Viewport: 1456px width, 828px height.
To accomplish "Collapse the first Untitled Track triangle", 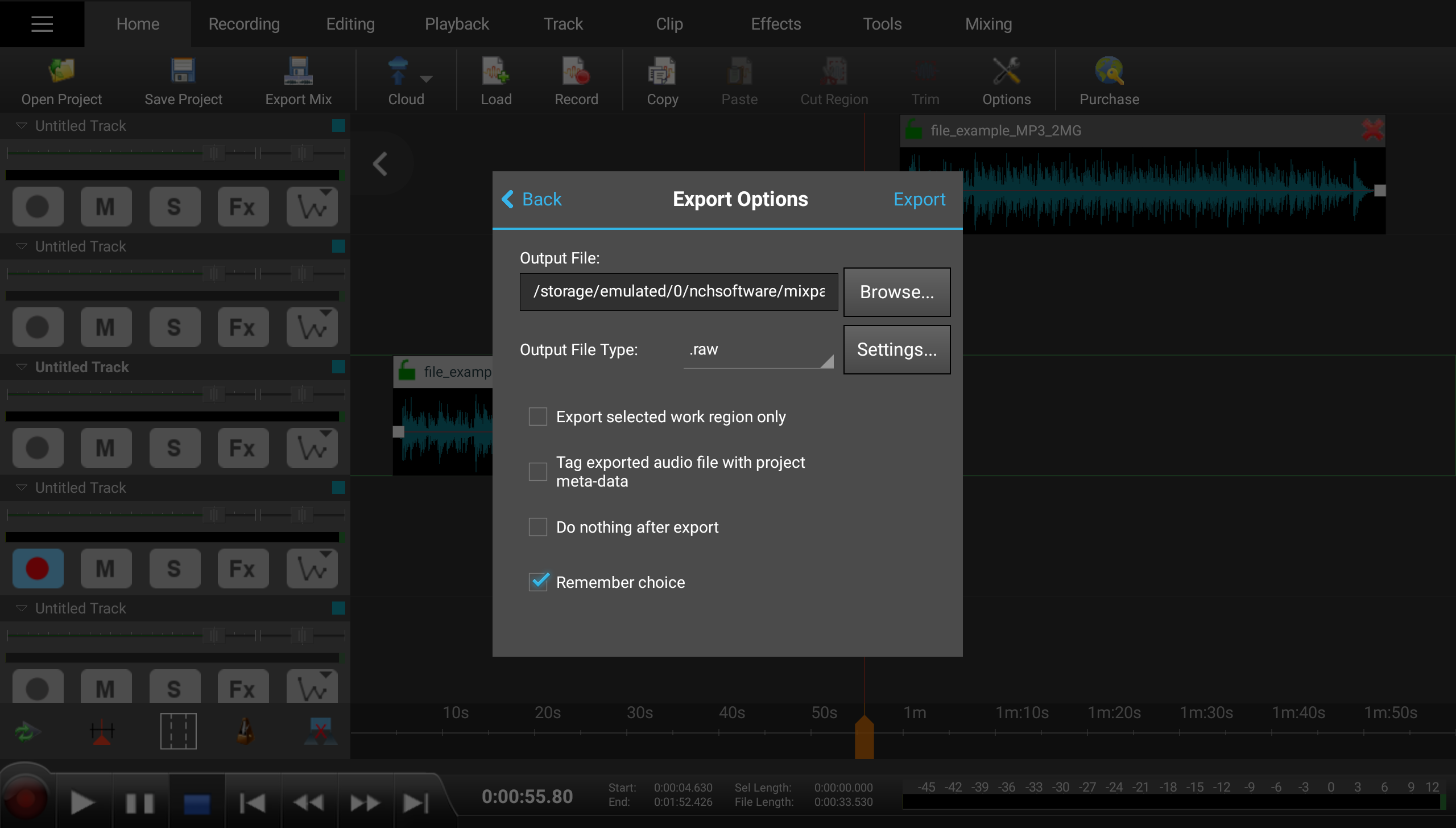I will (22, 126).
